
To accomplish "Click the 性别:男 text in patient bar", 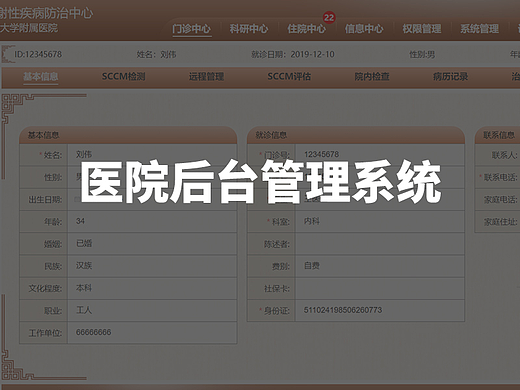I will 422,54.
